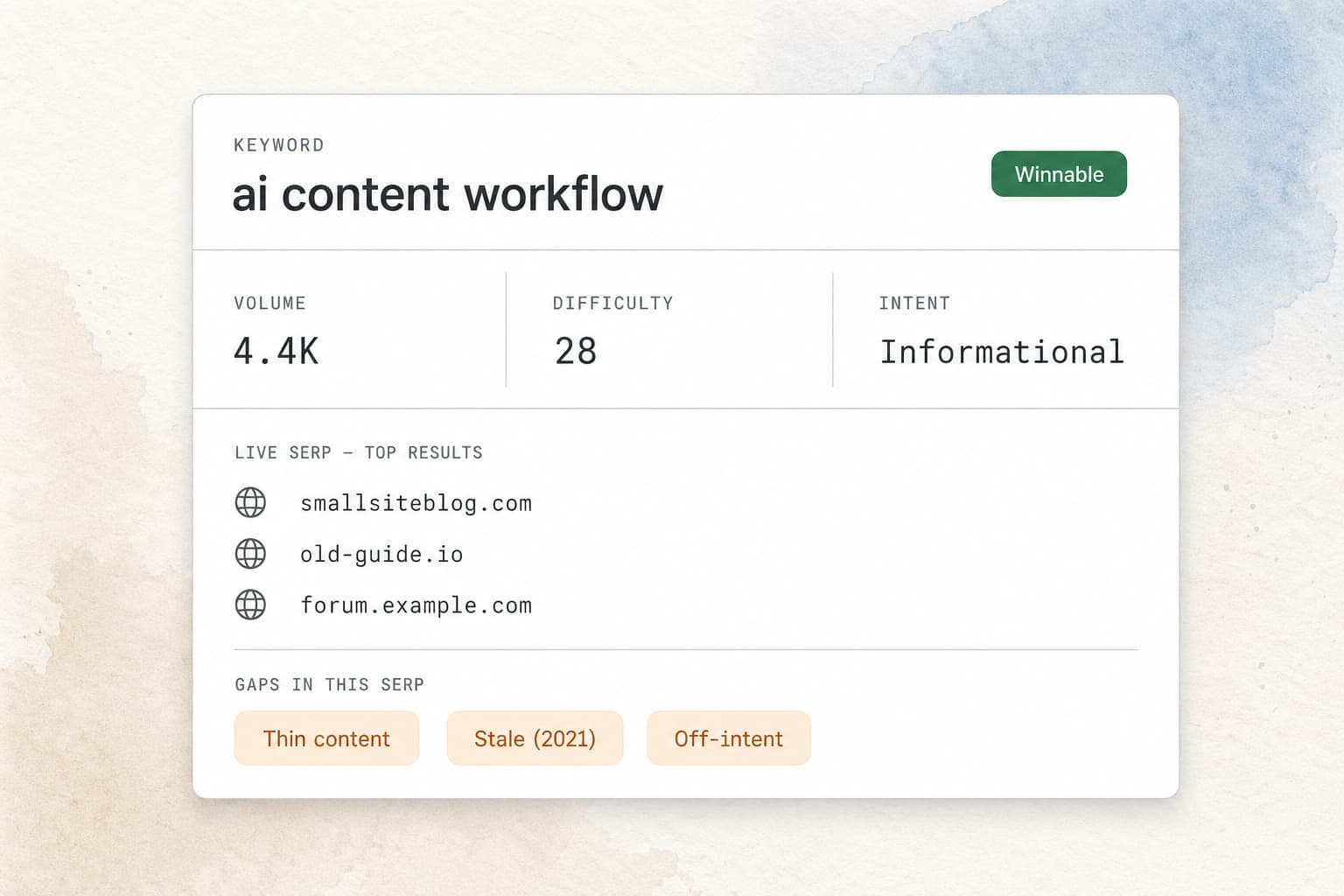Click the globe icon beside old-guide.io

point(250,553)
